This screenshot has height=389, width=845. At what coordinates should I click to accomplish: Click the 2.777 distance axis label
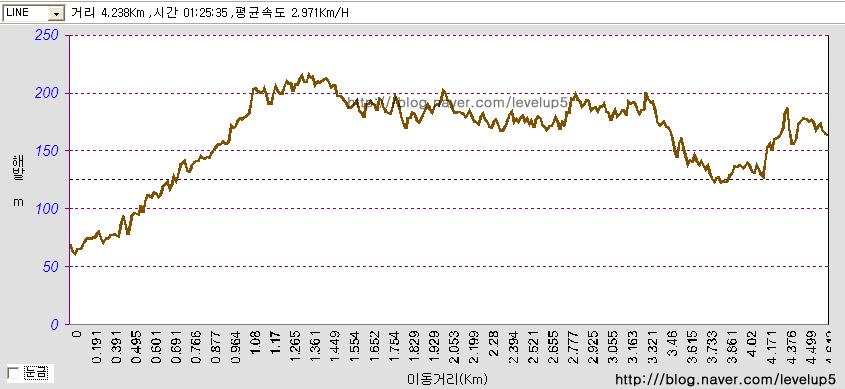tap(574, 349)
